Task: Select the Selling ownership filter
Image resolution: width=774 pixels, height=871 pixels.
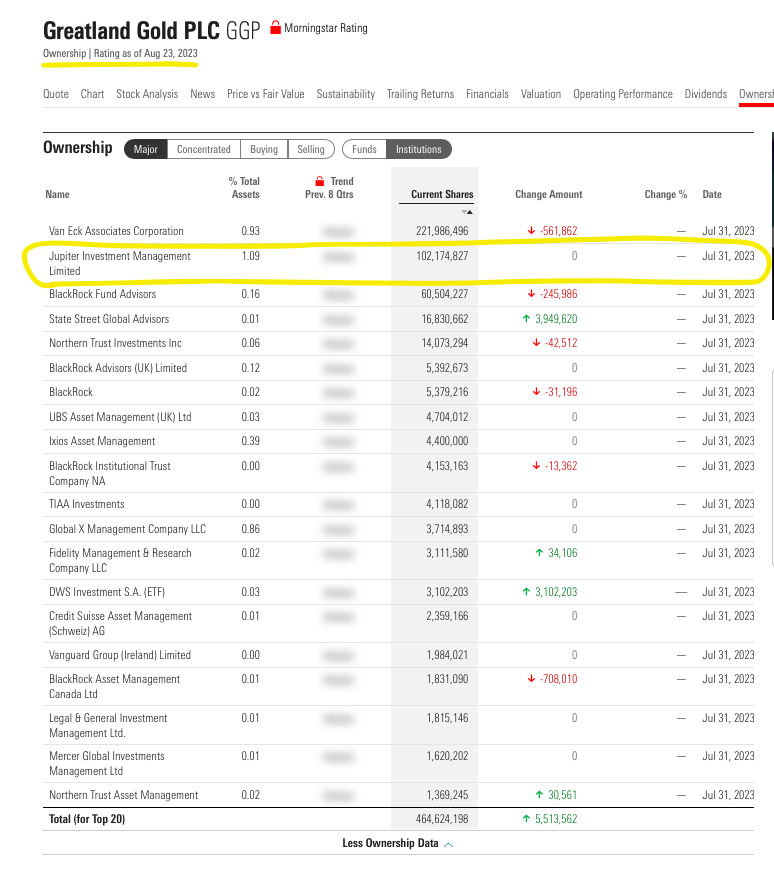Action: 311,149
